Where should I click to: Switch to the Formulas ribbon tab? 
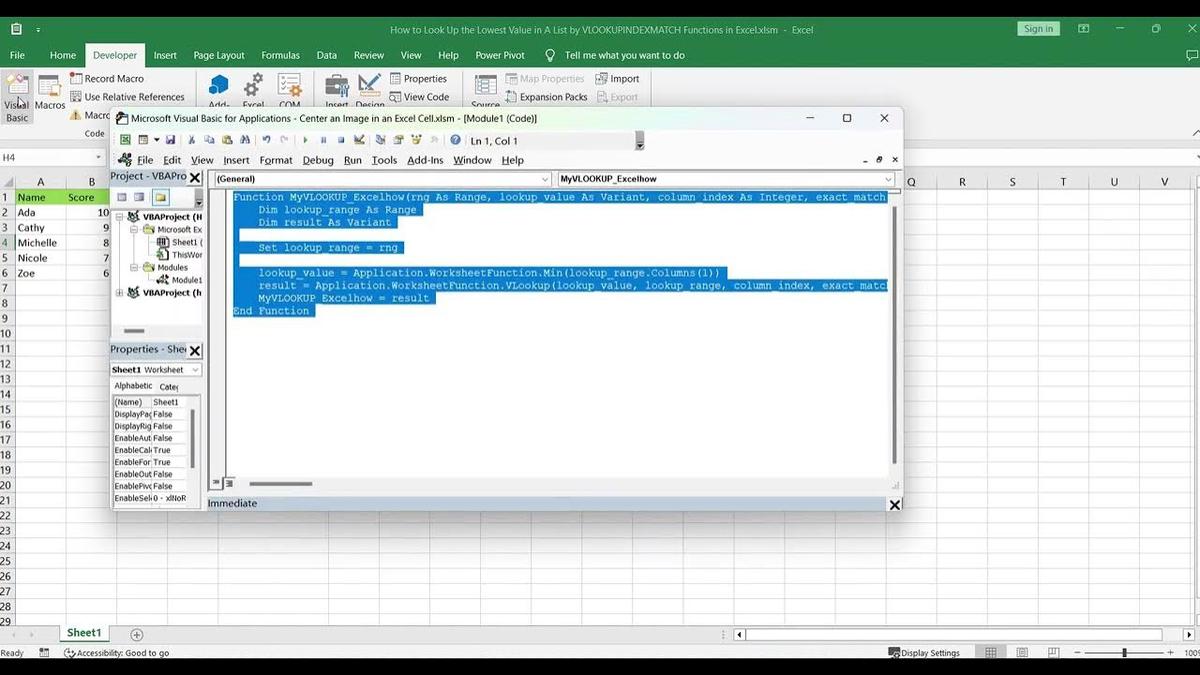[280, 55]
